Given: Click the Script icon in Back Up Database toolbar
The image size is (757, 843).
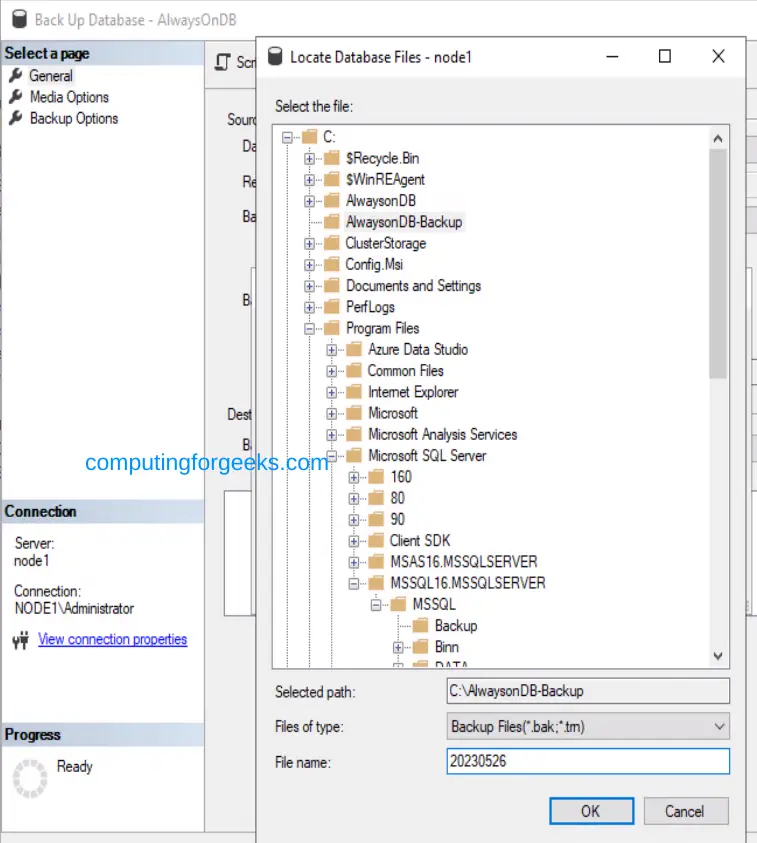Looking at the screenshot, I should tap(223, 62).
